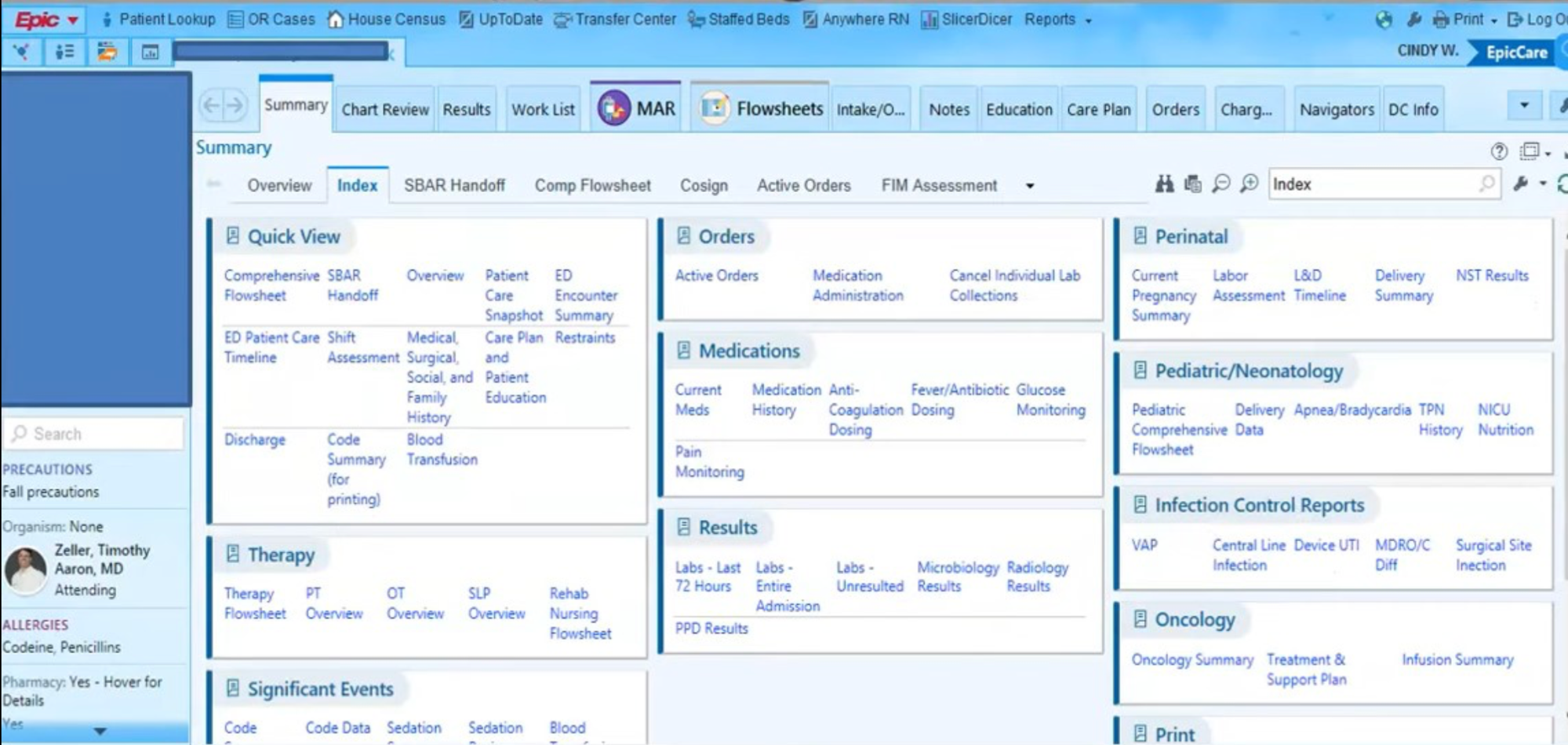Open the Oncology Summary link
1568x745 pixels.
click(x=1192, y=660)
